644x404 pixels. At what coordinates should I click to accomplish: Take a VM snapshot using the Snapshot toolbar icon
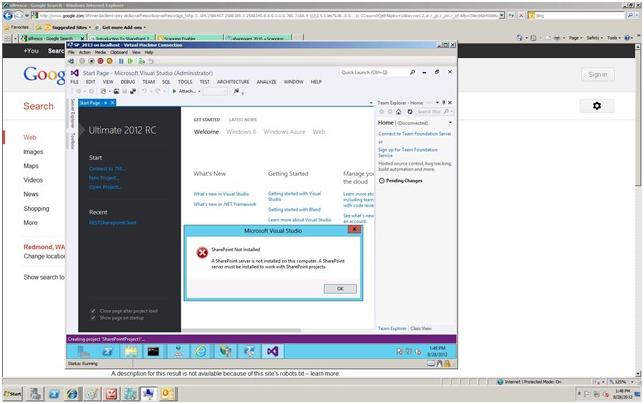[142, 61]
